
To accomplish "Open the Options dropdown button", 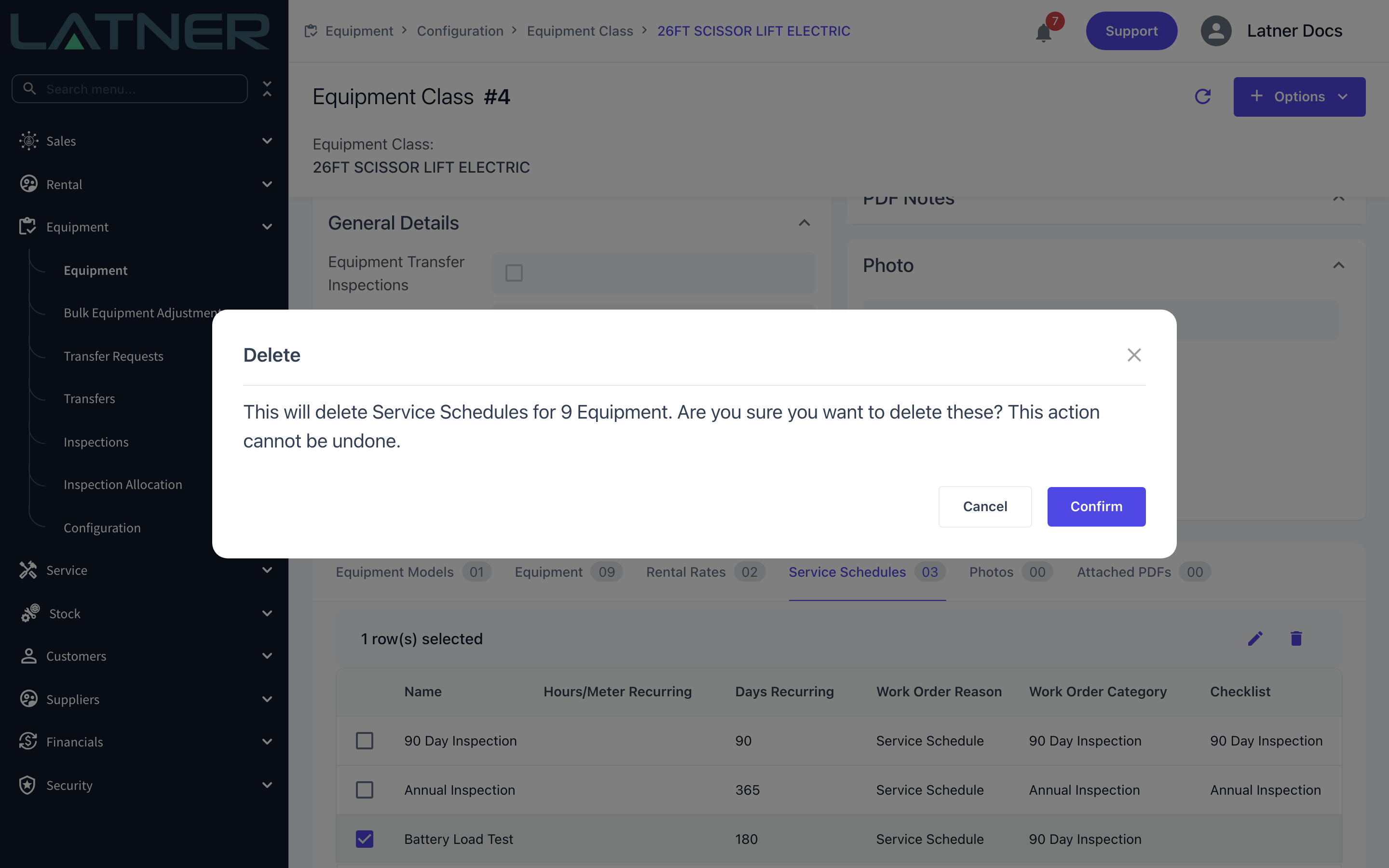I will click(x=1299, y=96).
